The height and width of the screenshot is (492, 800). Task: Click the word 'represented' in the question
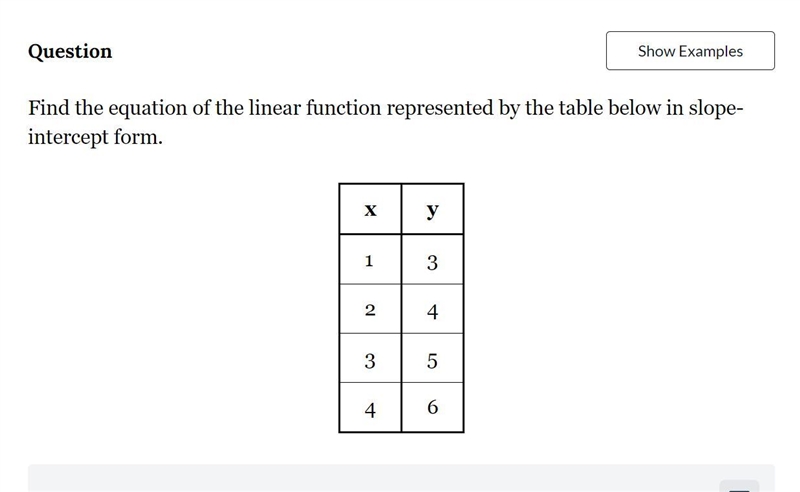[440, 109]
